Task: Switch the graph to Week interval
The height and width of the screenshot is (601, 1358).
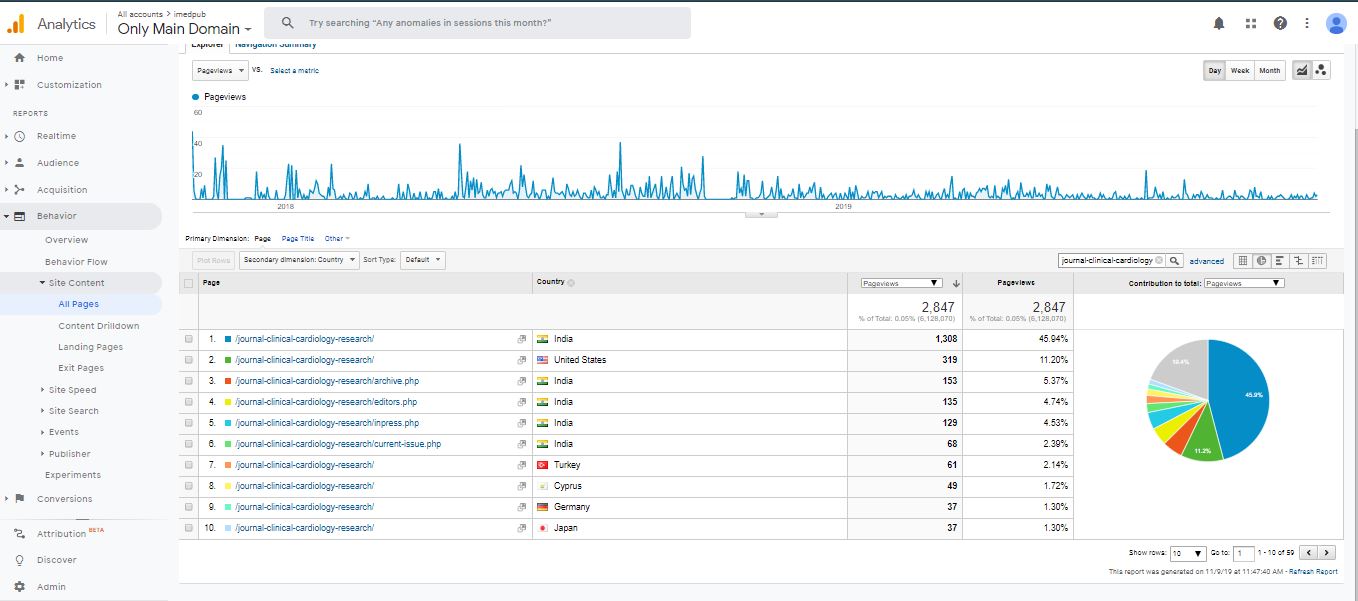Action: click(x=1240, y=70)
